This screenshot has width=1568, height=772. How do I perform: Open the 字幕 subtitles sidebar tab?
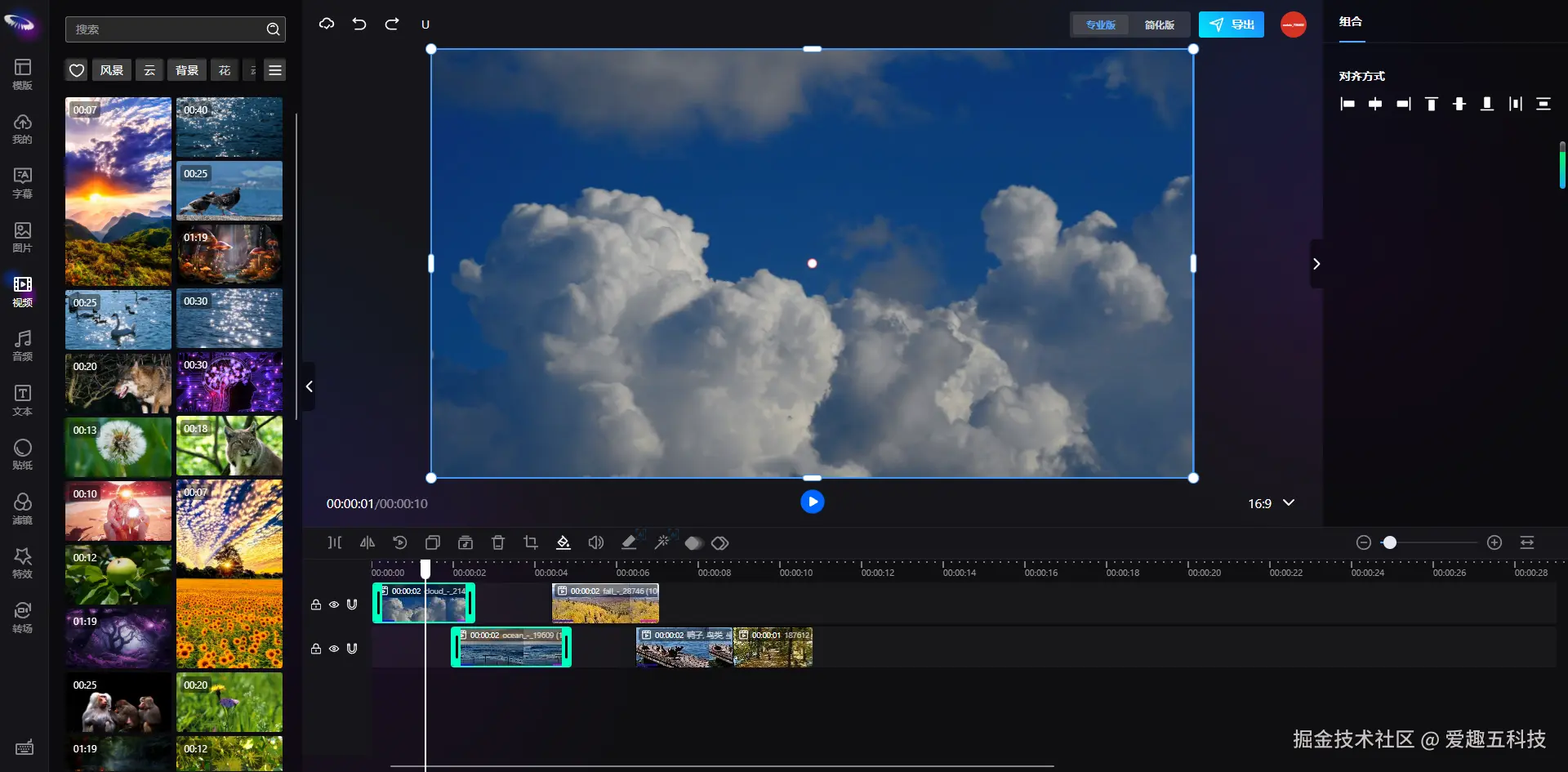click(x=23, y=183)
